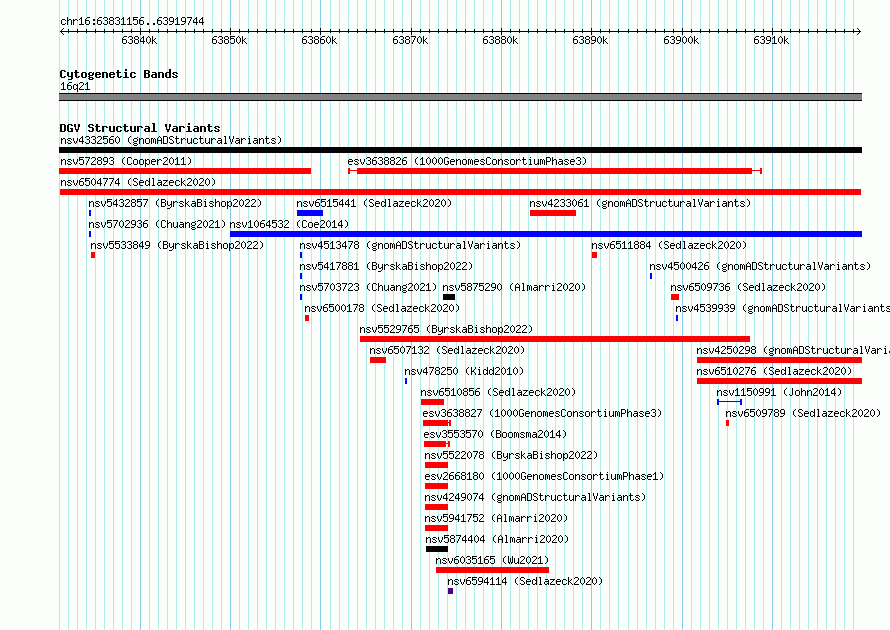
Task: Select the nsv4500426 gnomAD label
Action: coord(760,266)
